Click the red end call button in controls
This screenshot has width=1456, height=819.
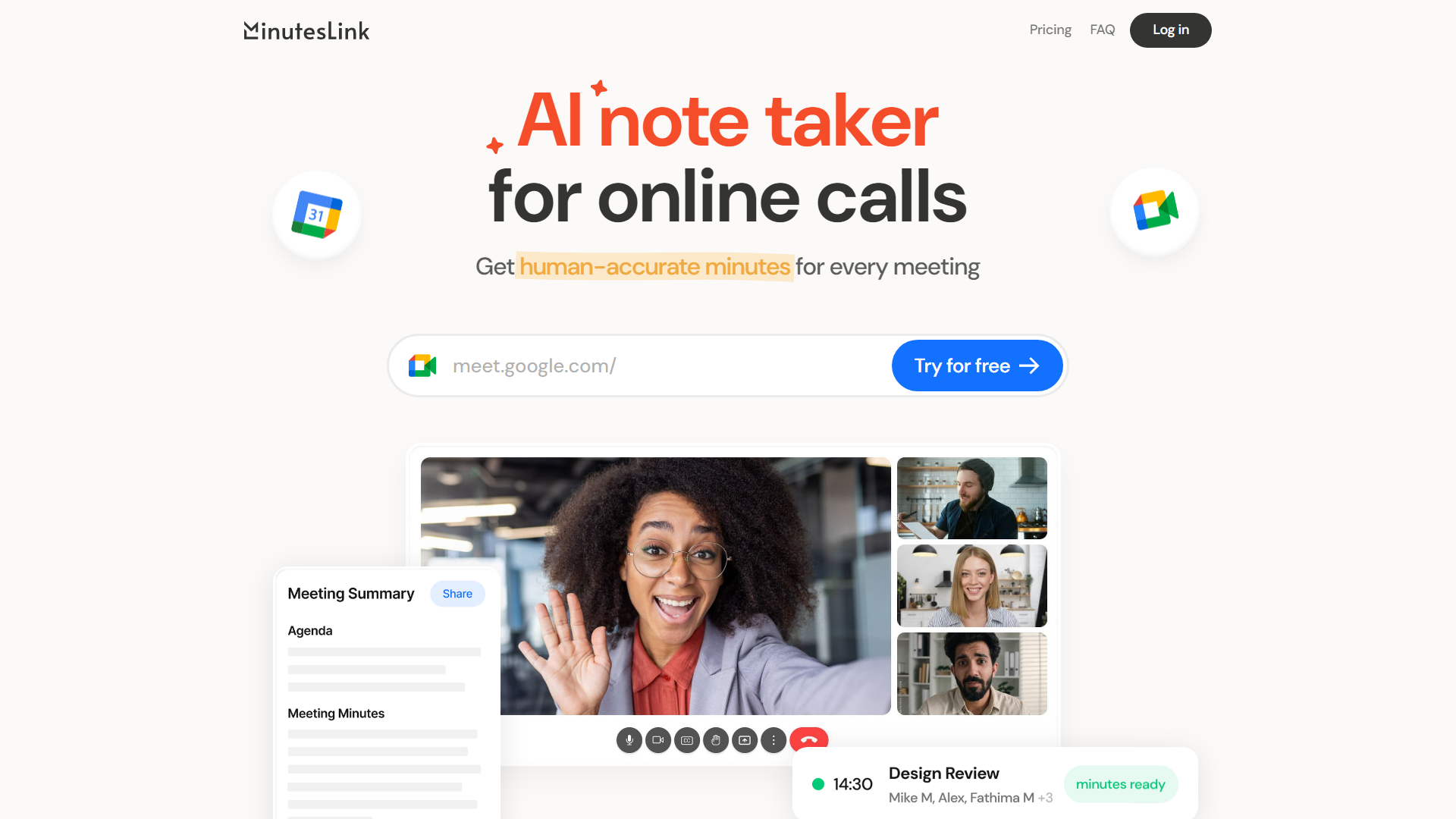coord(809,740)
